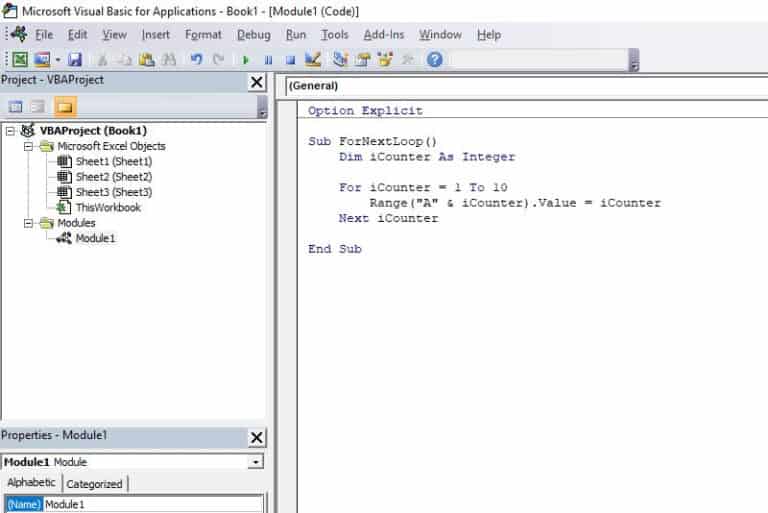
Task: Run the macro with the green play icon
Action: 246,60
